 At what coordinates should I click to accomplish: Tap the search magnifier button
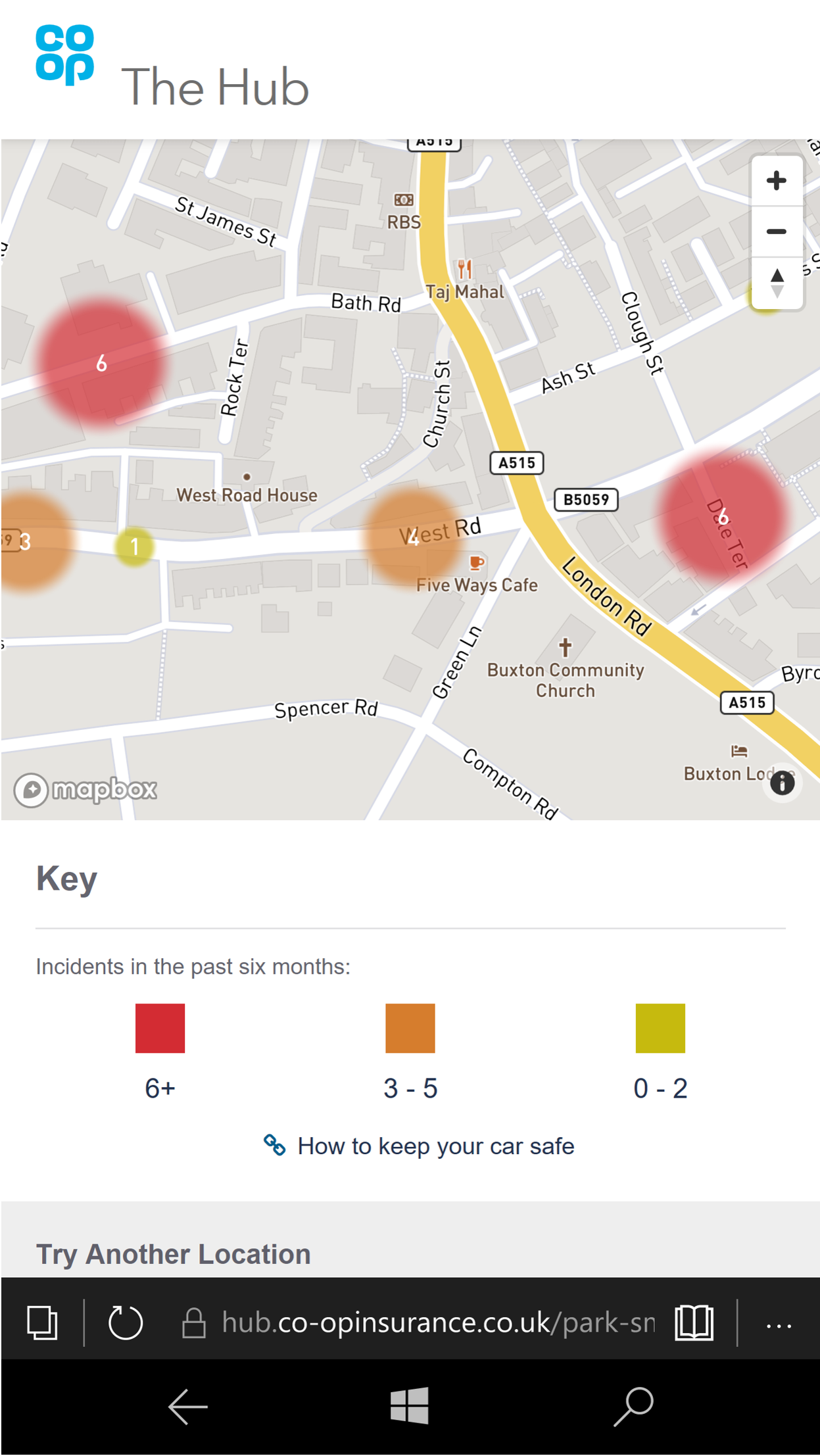tap(633, 1406)
